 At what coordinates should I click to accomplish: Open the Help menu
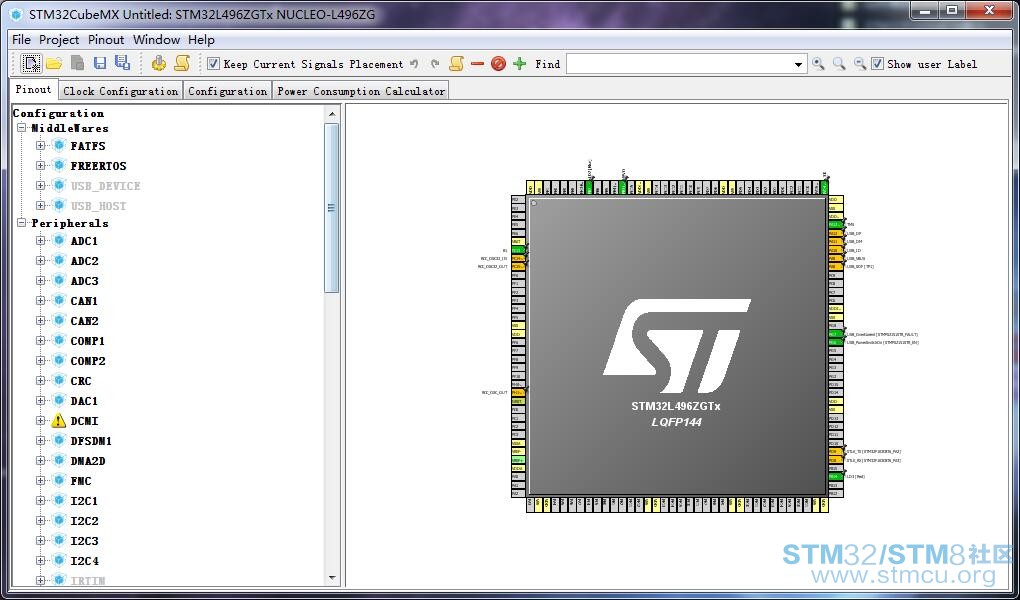pyautogui.click(x=201, y=40)
